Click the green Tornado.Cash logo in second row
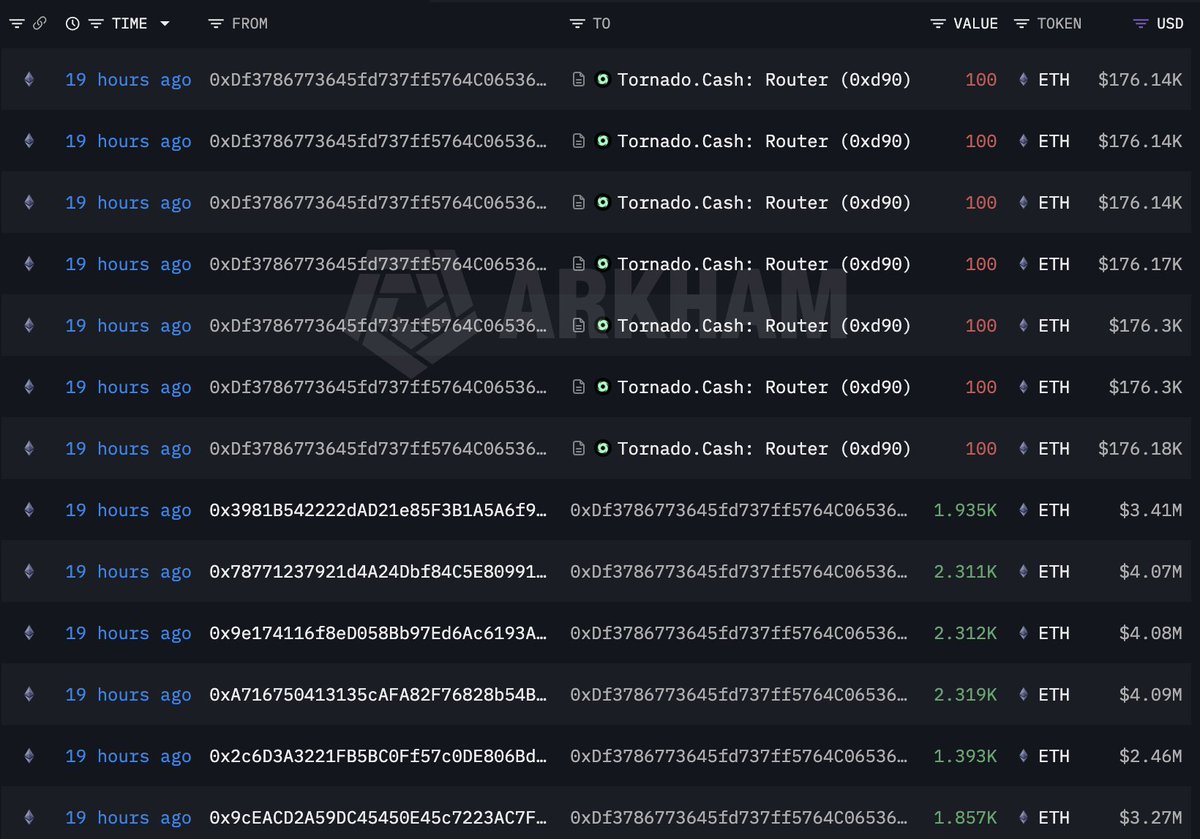The height and width of the screenshot is (839, 1200). click(x=602, y=141)
